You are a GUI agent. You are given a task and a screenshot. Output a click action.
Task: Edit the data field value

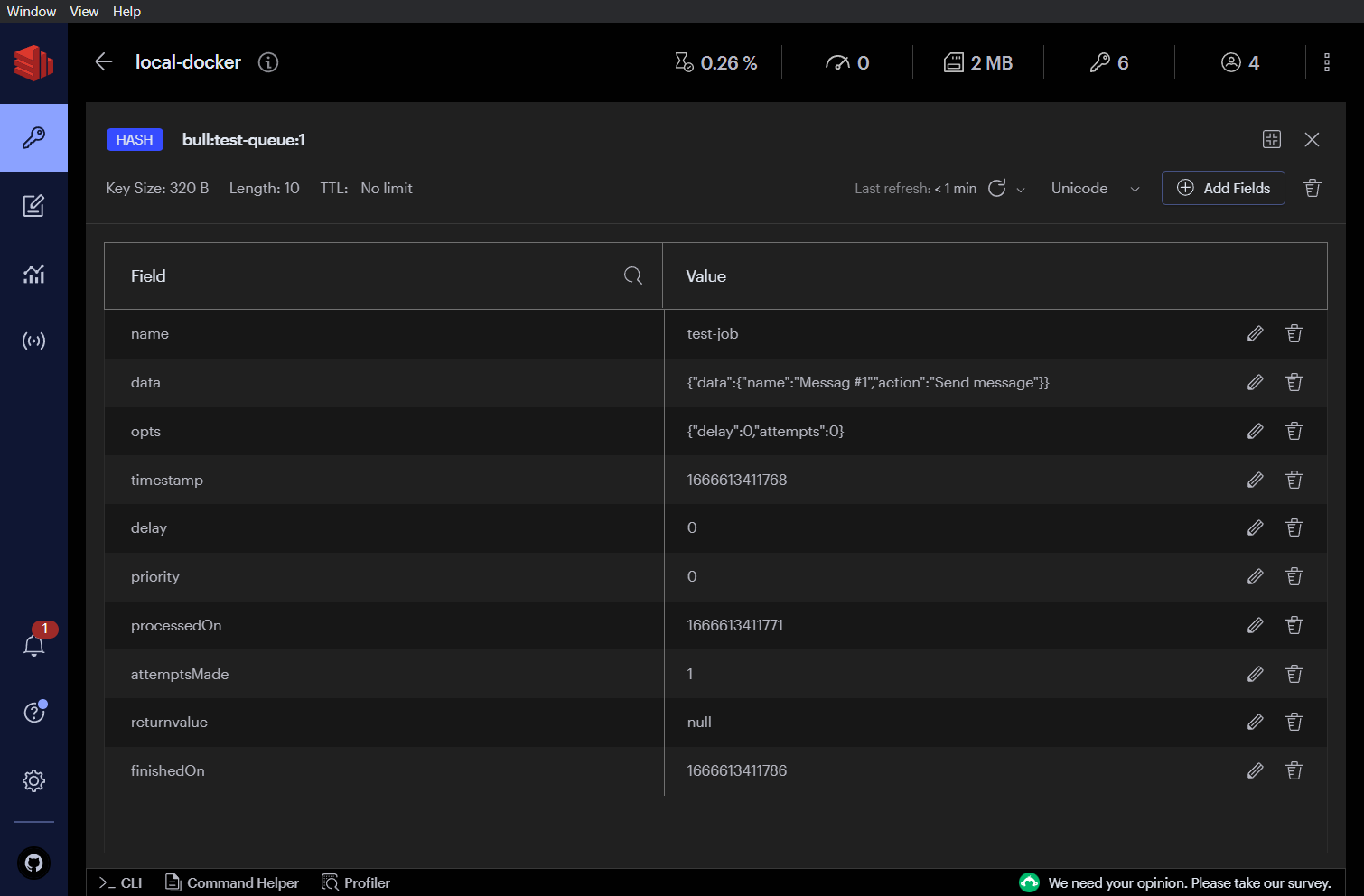click(1256, 382)
